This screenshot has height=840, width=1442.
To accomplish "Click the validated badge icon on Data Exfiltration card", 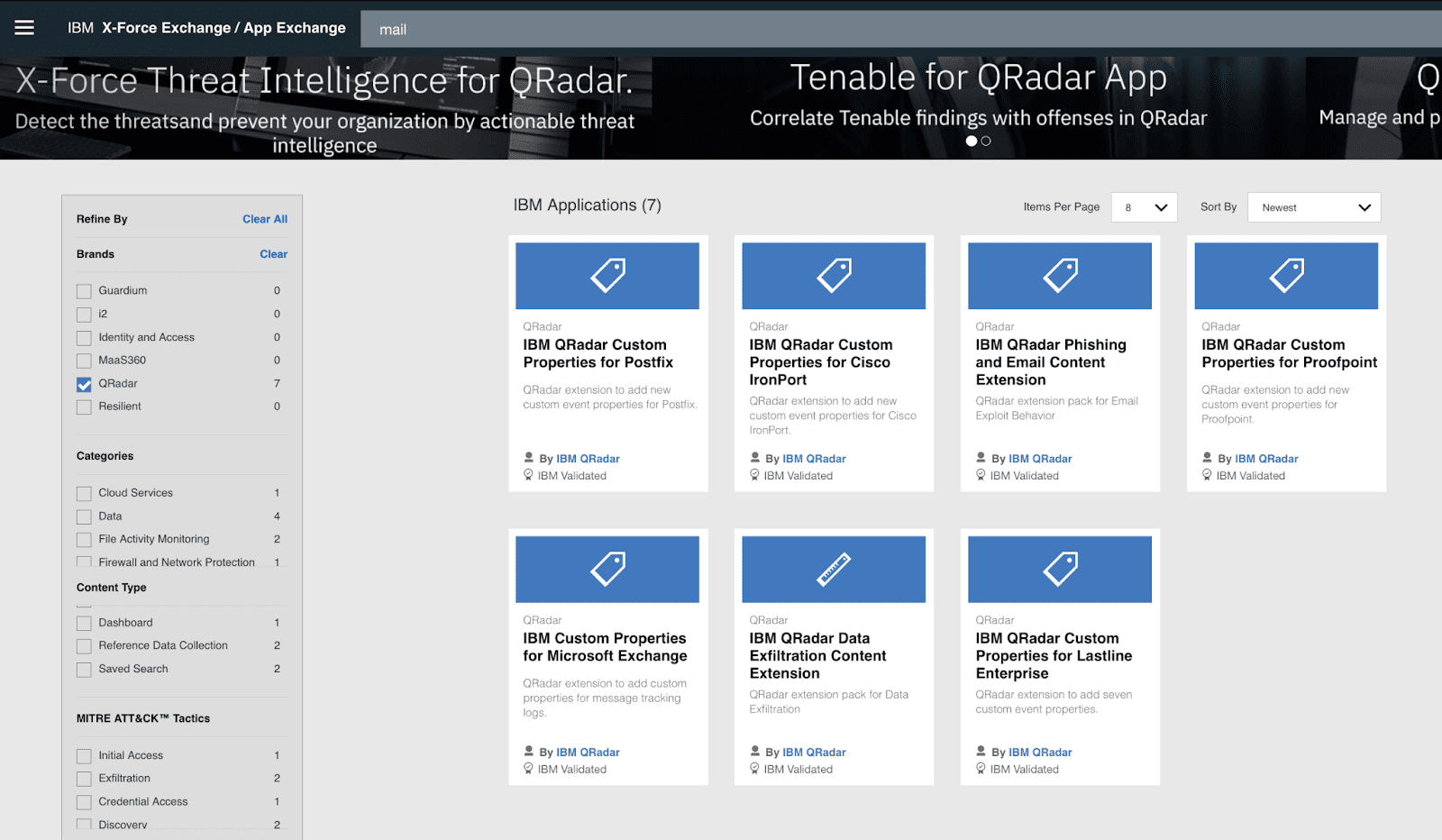I will click(755, 769).
